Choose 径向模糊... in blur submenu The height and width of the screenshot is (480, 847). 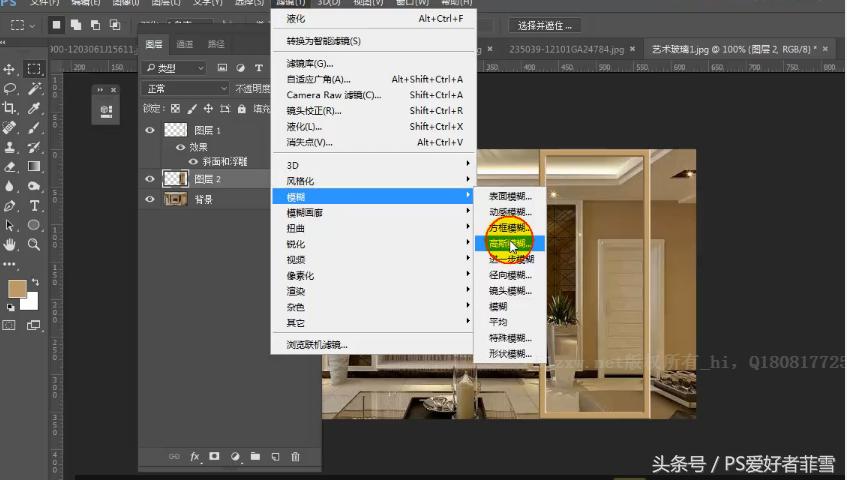(x=510, y=275)
